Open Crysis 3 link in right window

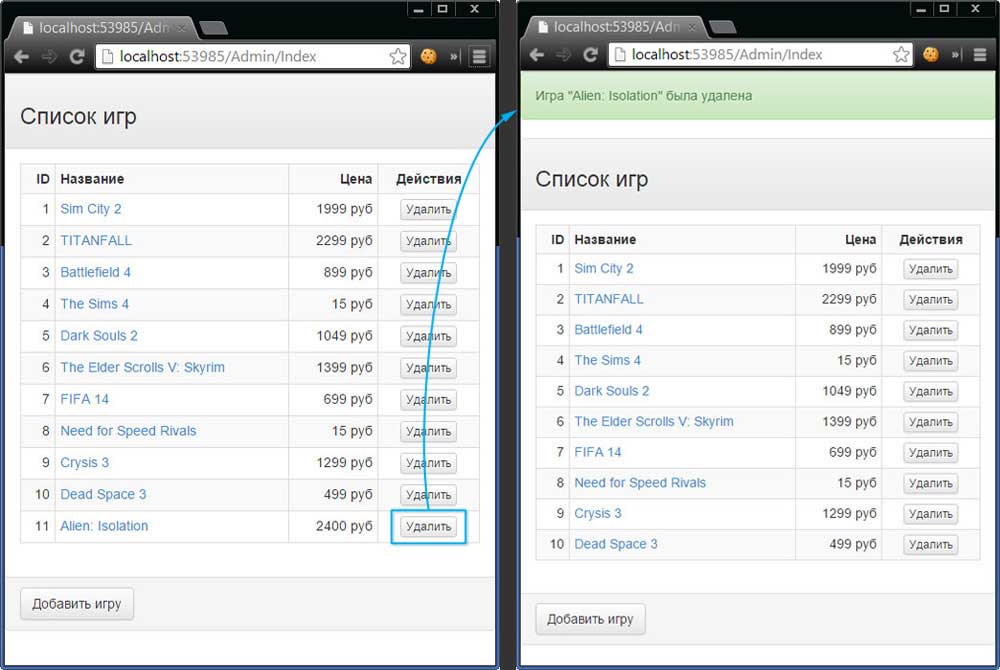[598, 513]
